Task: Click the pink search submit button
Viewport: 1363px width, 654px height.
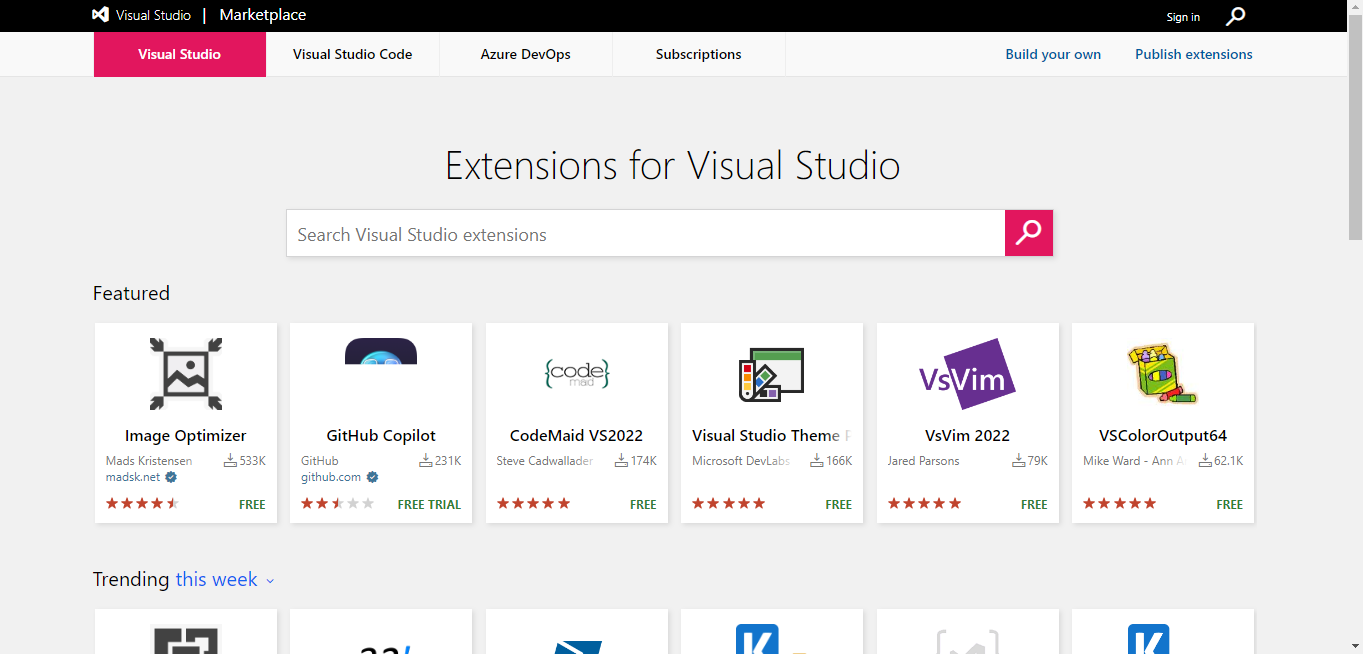Action: [x=1029, y=233]
